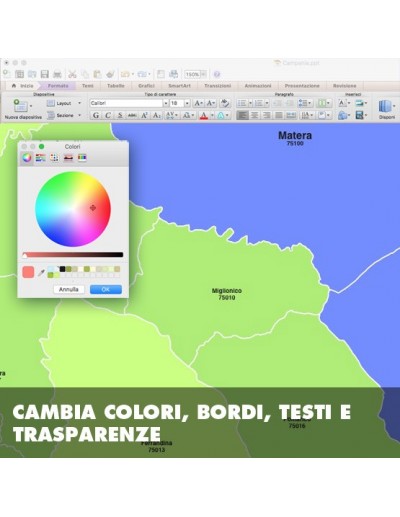Open the font color dropdown arrow
This screenshot has width=400, height=517.
212,115
